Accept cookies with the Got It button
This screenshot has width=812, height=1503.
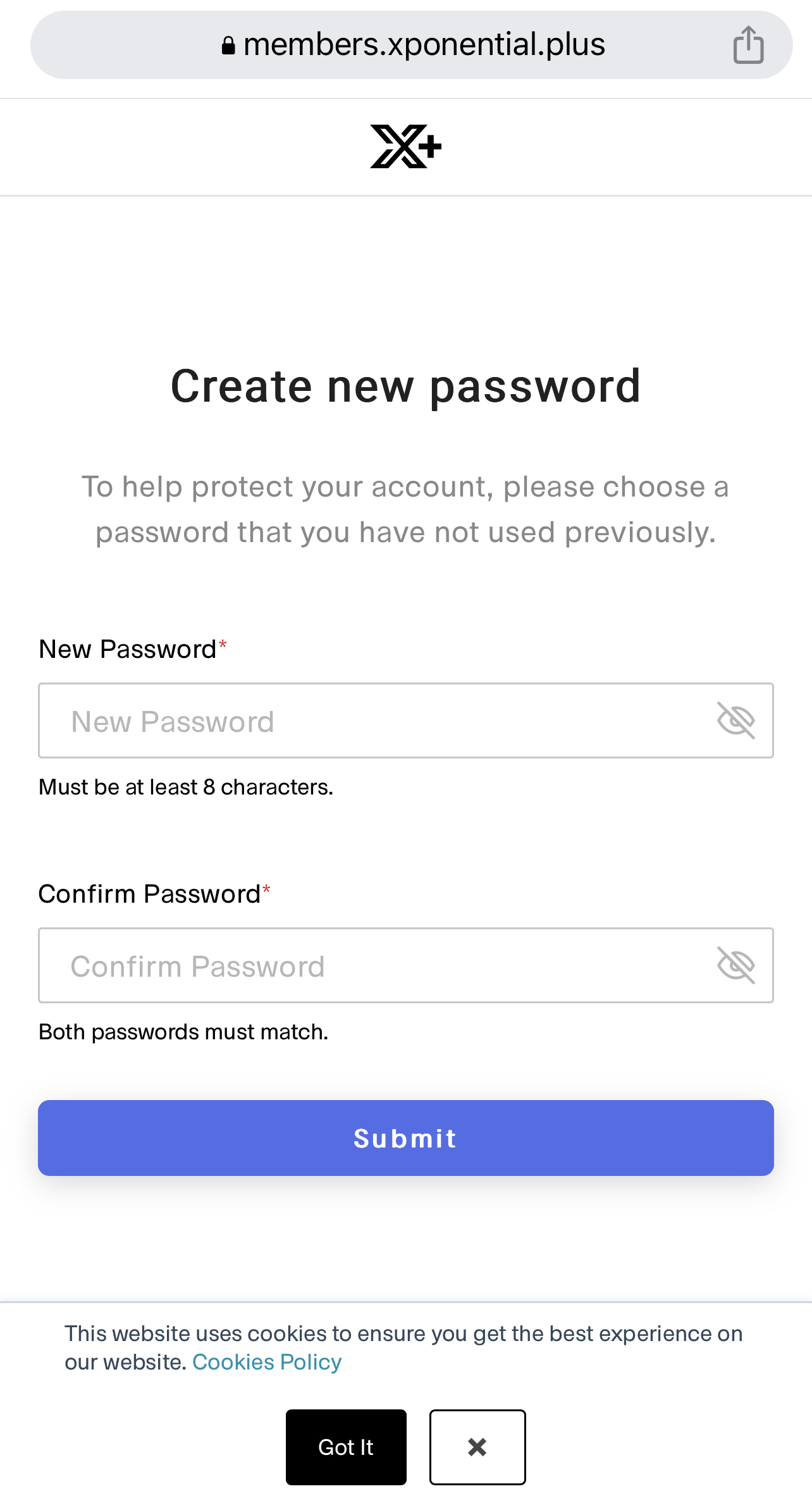pos(346,1447)
